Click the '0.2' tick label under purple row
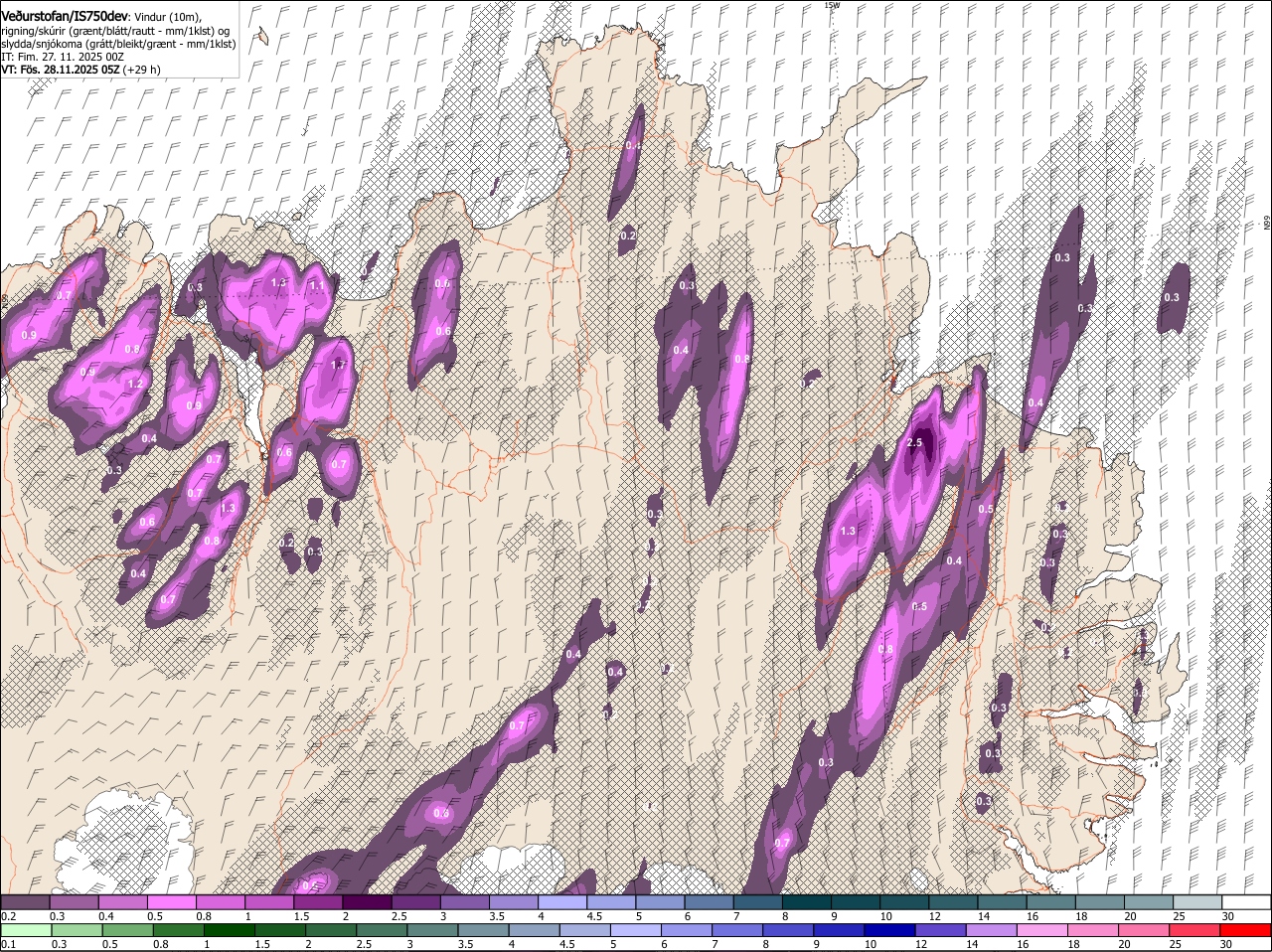1272x952 pixels. click(8, 915)
